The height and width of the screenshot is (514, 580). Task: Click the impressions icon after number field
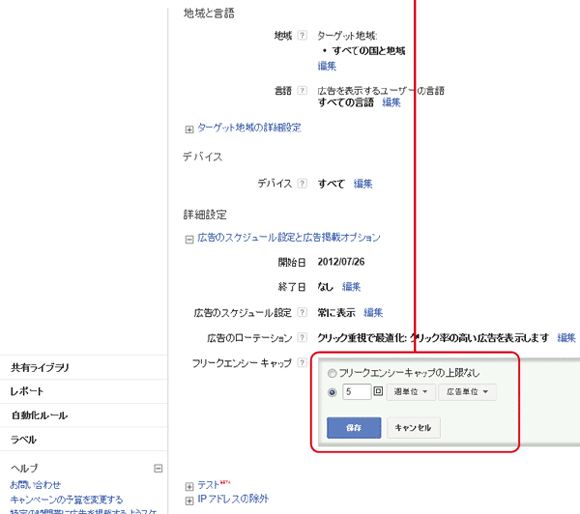click(x=378, y=391)
